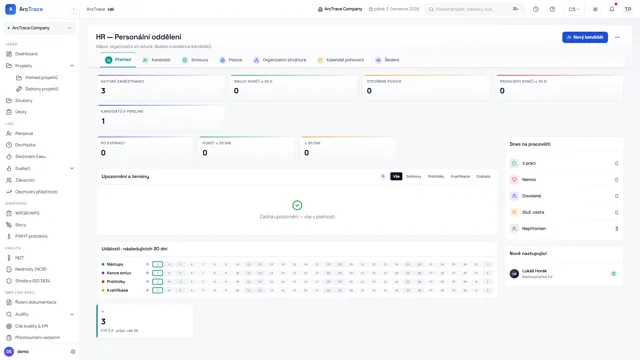Expand the Svářeči sidebar section
This screenshot has width=640, height=360.
72,168
